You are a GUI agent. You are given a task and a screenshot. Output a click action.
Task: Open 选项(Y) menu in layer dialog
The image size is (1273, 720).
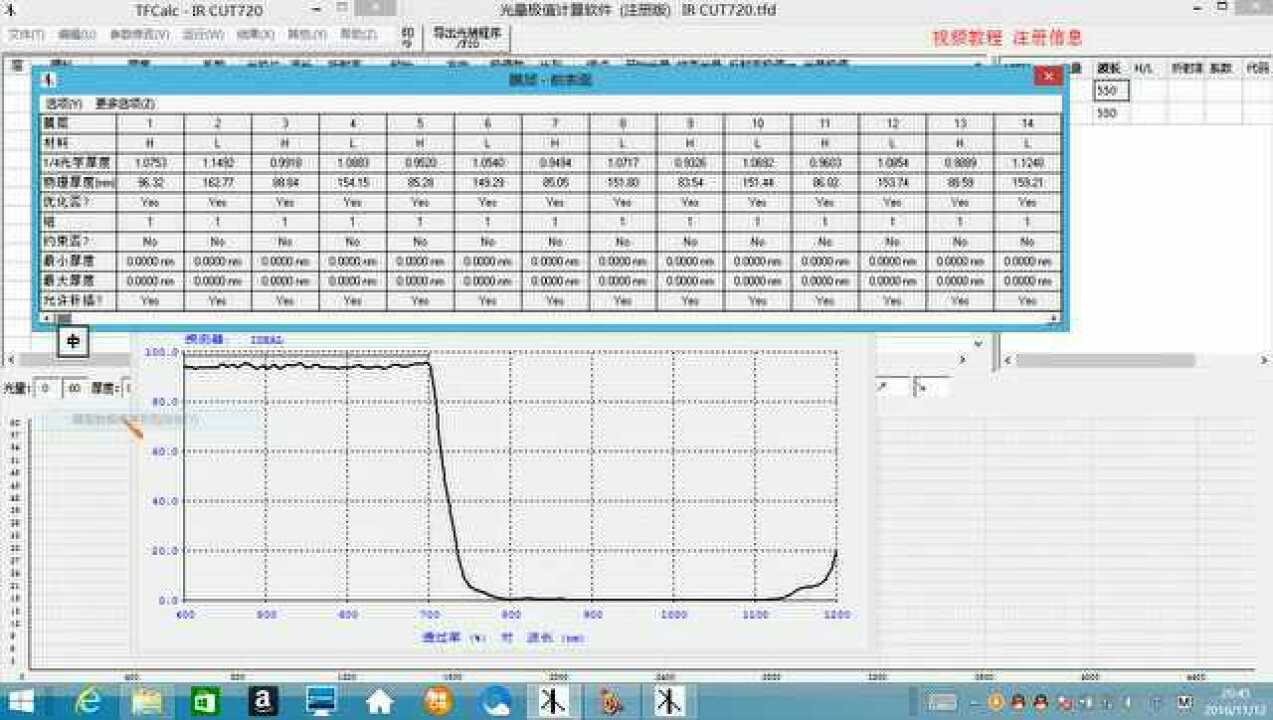coord(64,103)
